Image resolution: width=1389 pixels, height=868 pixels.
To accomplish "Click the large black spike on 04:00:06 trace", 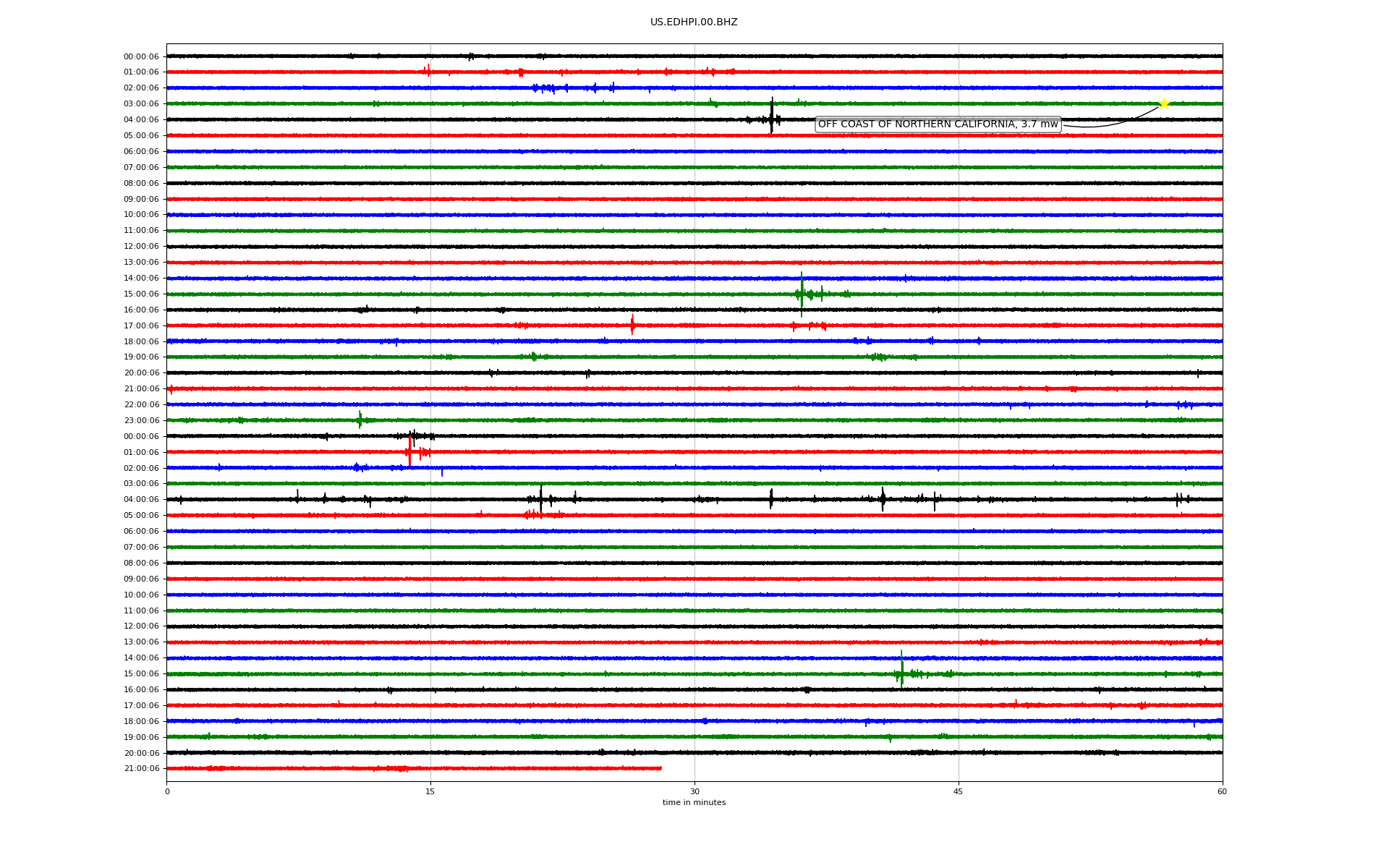I will (772, 116).
